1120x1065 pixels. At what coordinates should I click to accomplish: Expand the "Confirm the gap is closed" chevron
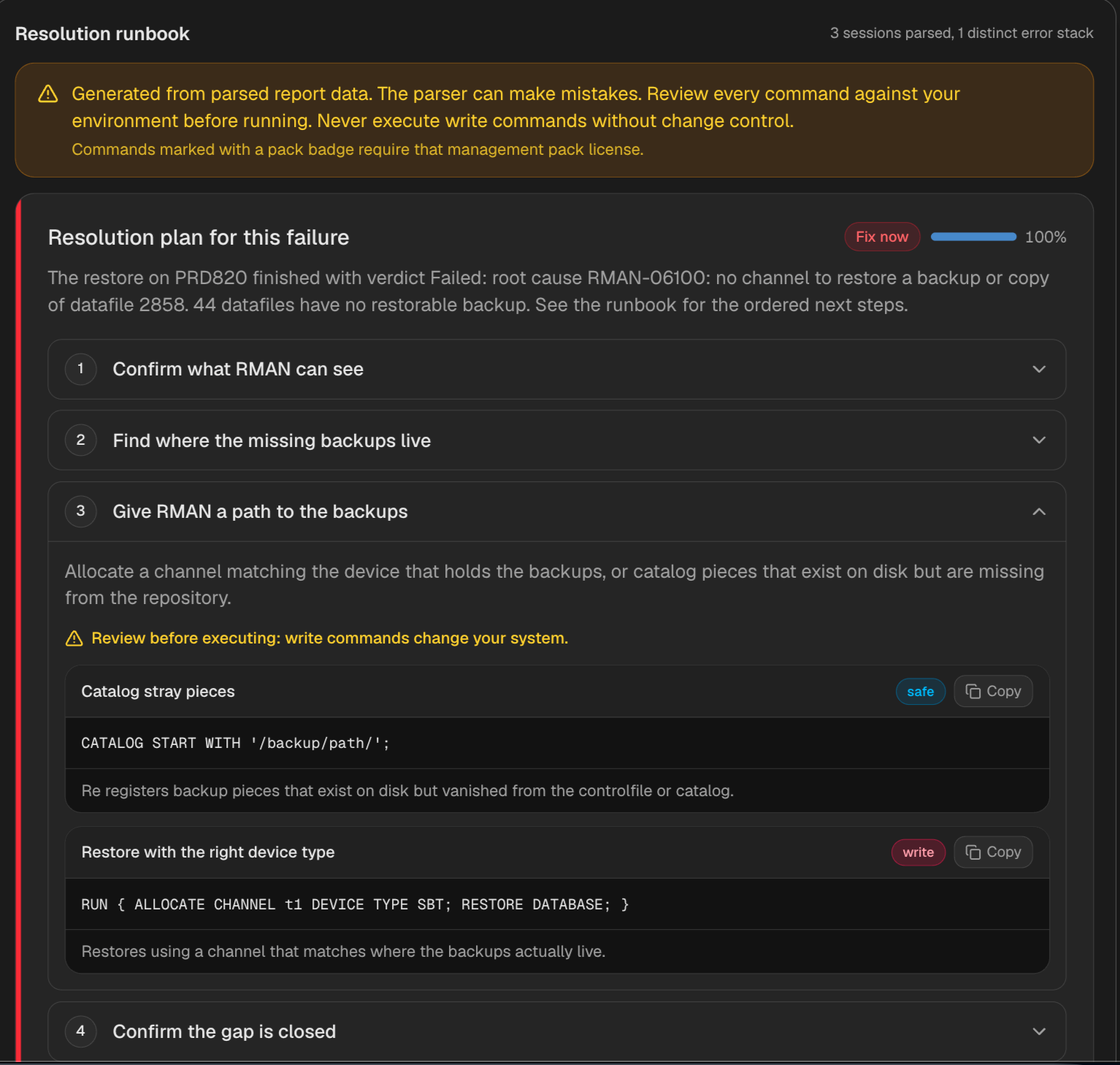point(1039,1031)
